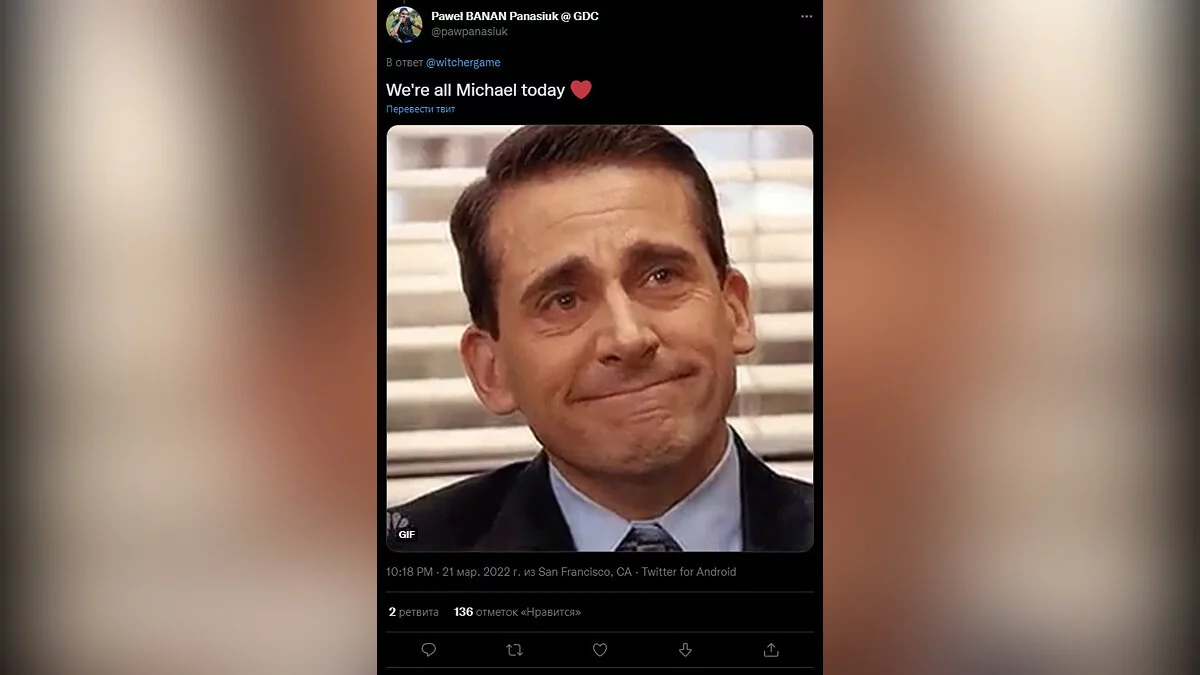Click the GIF badge on the image
Viewport: 1200px width, 675px height.
coord(406,534)
